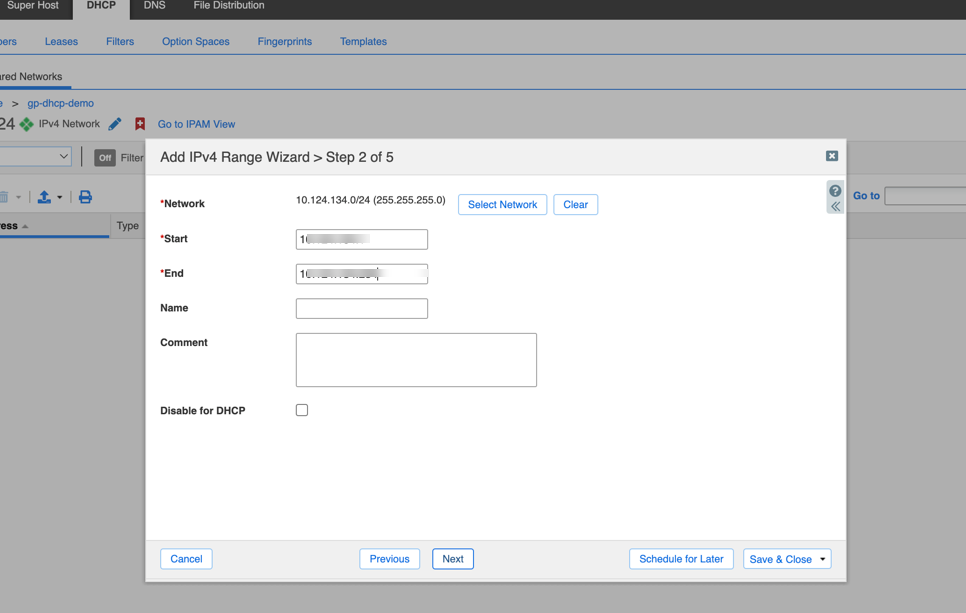Viewport: 966px width, 613px height.
Task: Click Next to advance the wizard
Action: point(453,559)
